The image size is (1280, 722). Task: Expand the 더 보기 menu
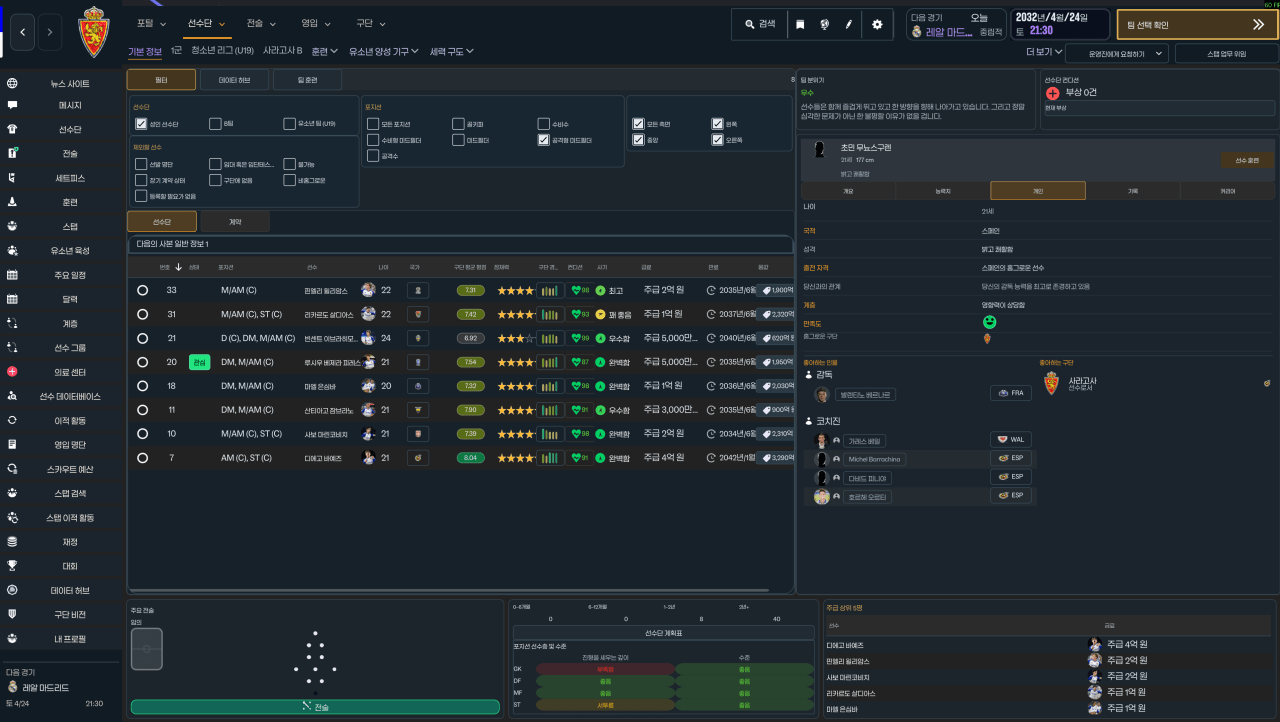tap(1043, 52)
